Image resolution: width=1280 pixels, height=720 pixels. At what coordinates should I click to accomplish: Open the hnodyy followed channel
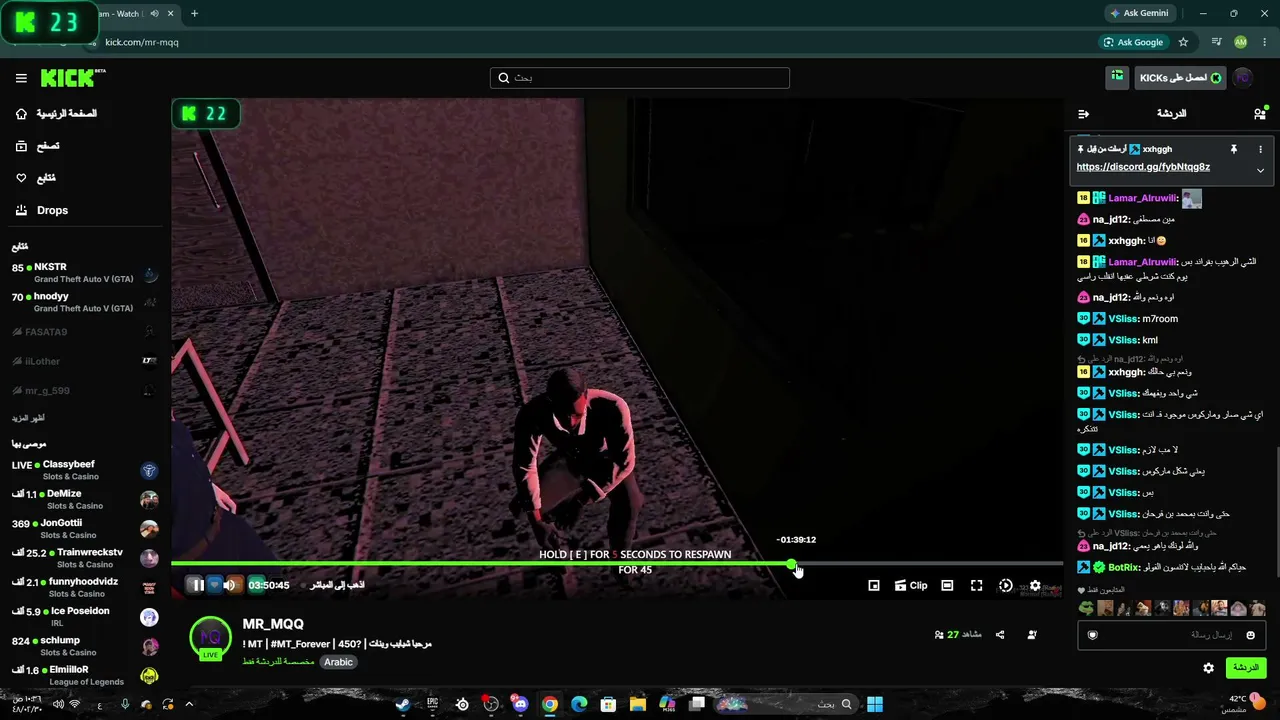pyautogui.click(x=85, y=303)
